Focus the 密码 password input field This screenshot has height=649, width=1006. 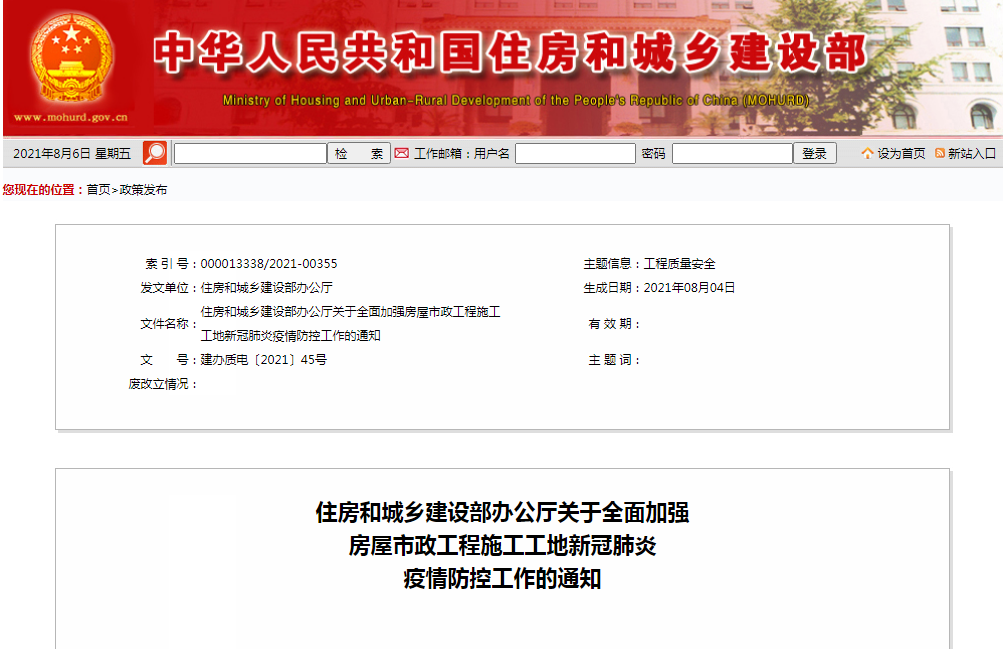point(732,154)
